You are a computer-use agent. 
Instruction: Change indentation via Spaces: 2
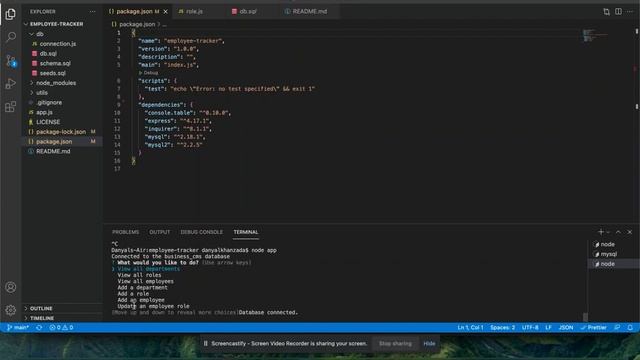pos(502,327)
